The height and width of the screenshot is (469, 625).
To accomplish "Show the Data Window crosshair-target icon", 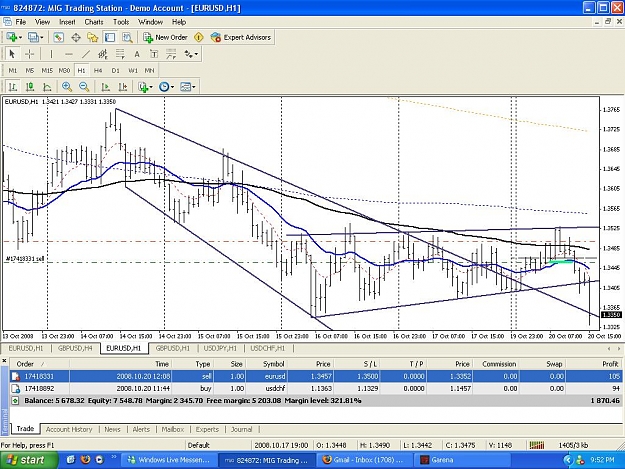I will pyautogui.click(x=76, y=37).
